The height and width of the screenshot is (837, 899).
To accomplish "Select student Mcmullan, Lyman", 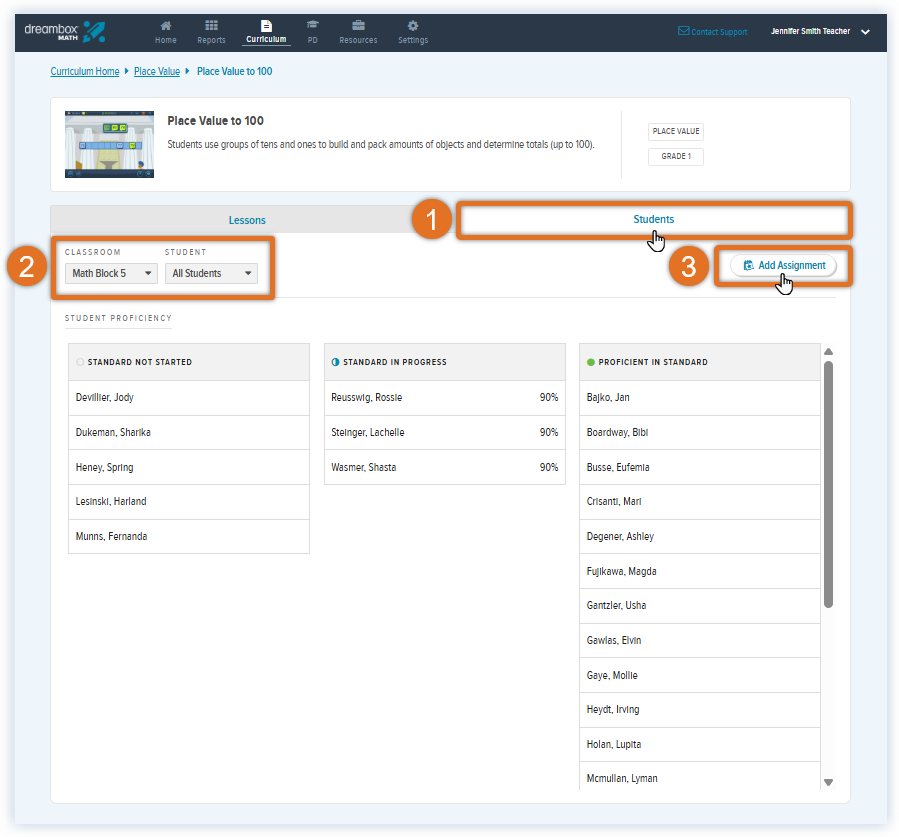I will [x=699, y=776].
